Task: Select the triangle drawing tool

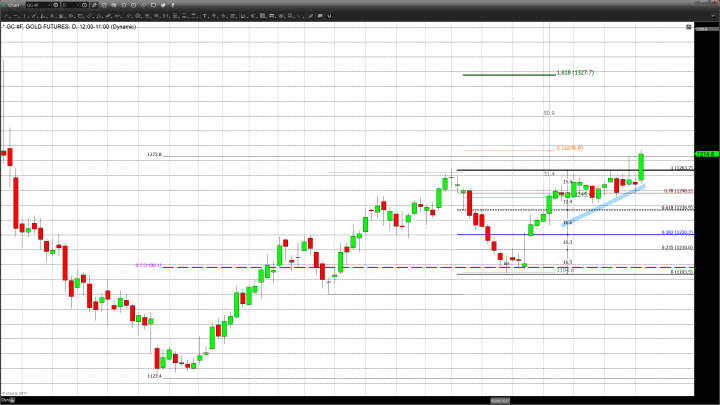Action: coord(99,16)
